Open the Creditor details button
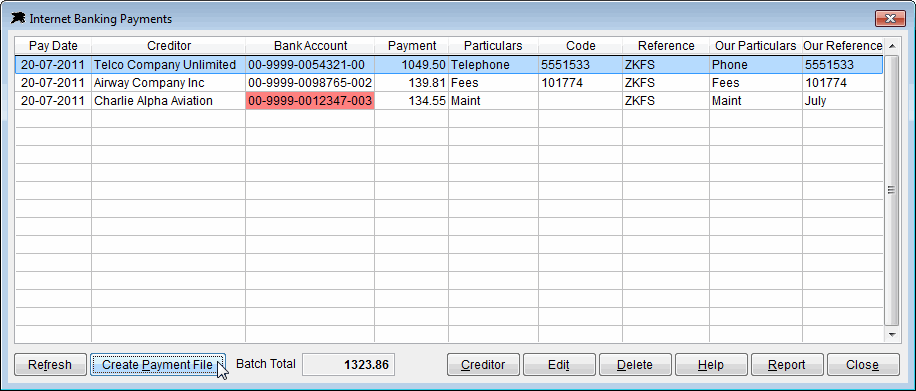Screen dimensions: 916x391 tap(483, 365)
